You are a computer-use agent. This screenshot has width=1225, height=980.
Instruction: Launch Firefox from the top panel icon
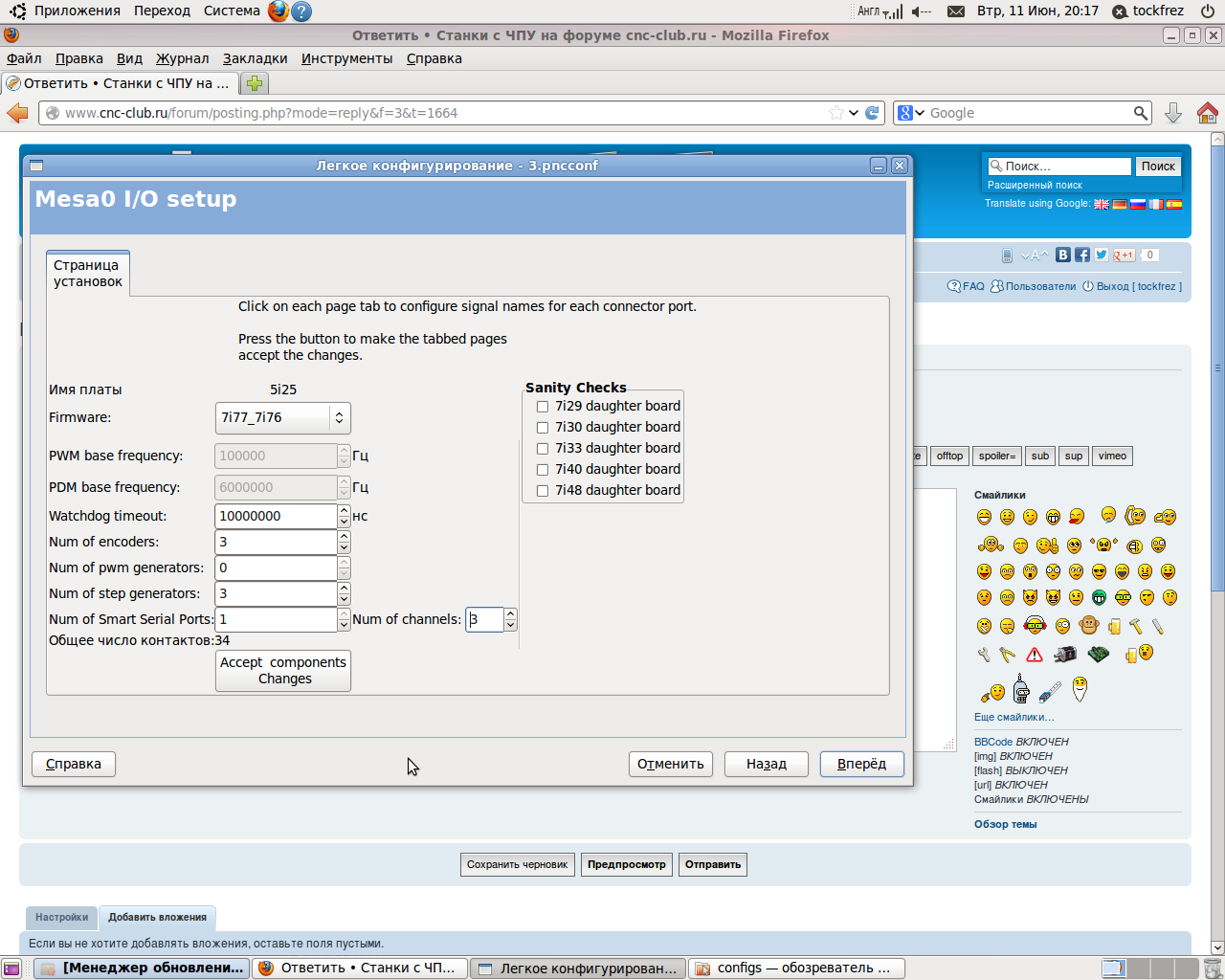(278, 11)
